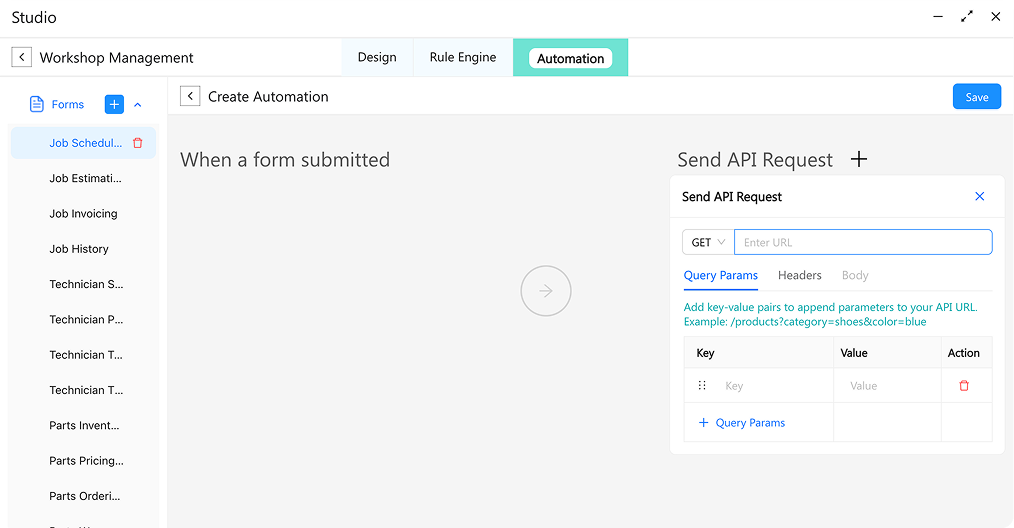This screenshot has width=1014, height=528.
Task: Close the Send API Request panel
Action: coord(979,197)
